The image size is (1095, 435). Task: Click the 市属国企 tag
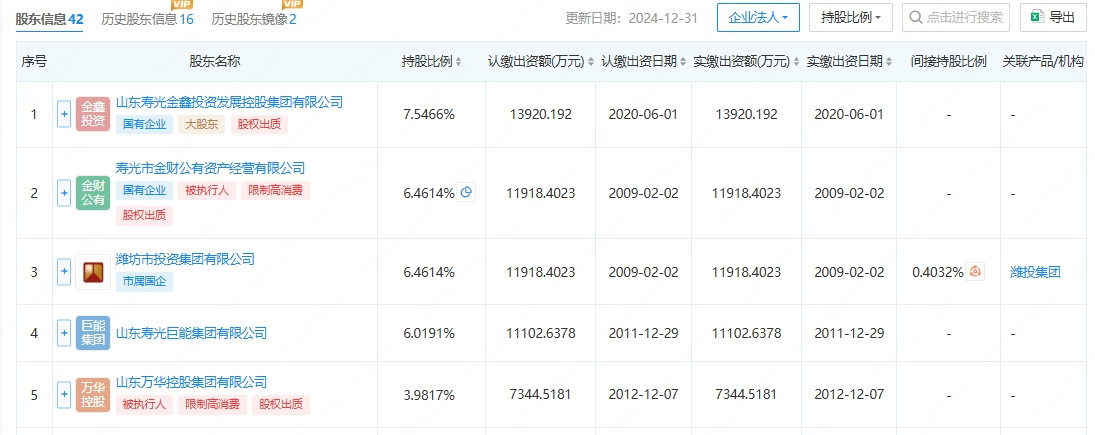(x=145, y=281)
